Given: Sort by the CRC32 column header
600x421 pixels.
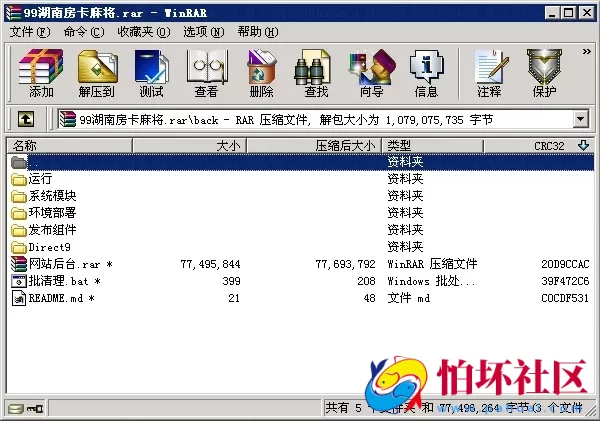Looking at the screenshot, I should point(538,146).
